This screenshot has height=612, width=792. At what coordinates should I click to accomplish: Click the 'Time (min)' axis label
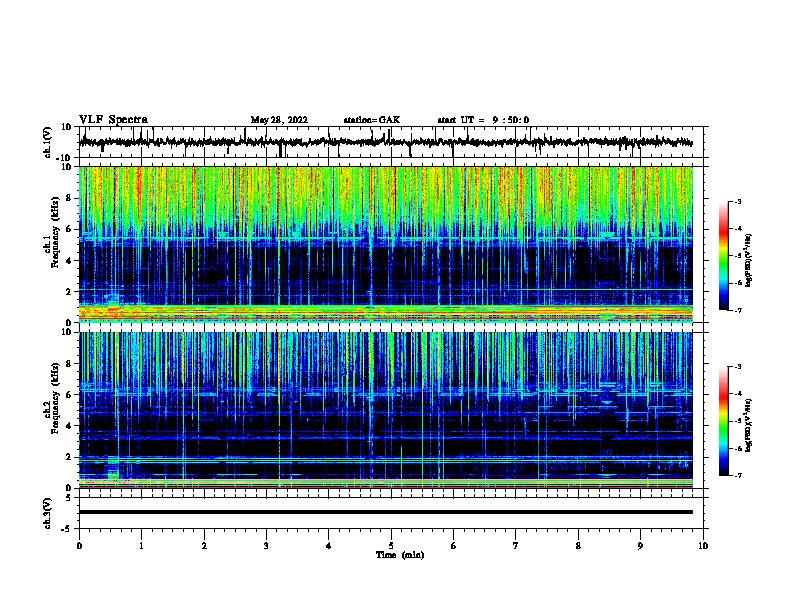[x=400, y=555]
